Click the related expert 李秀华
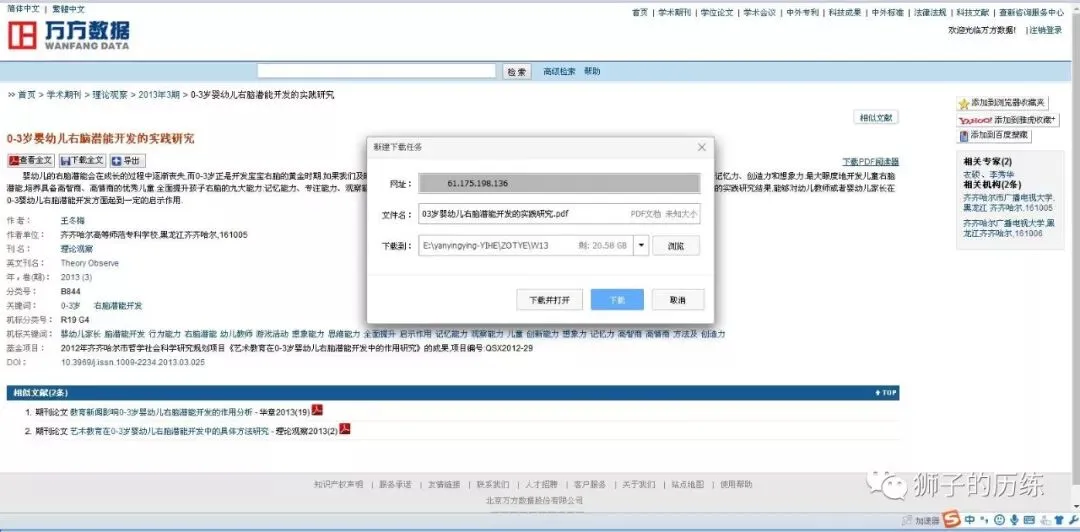 [1001, 175]
